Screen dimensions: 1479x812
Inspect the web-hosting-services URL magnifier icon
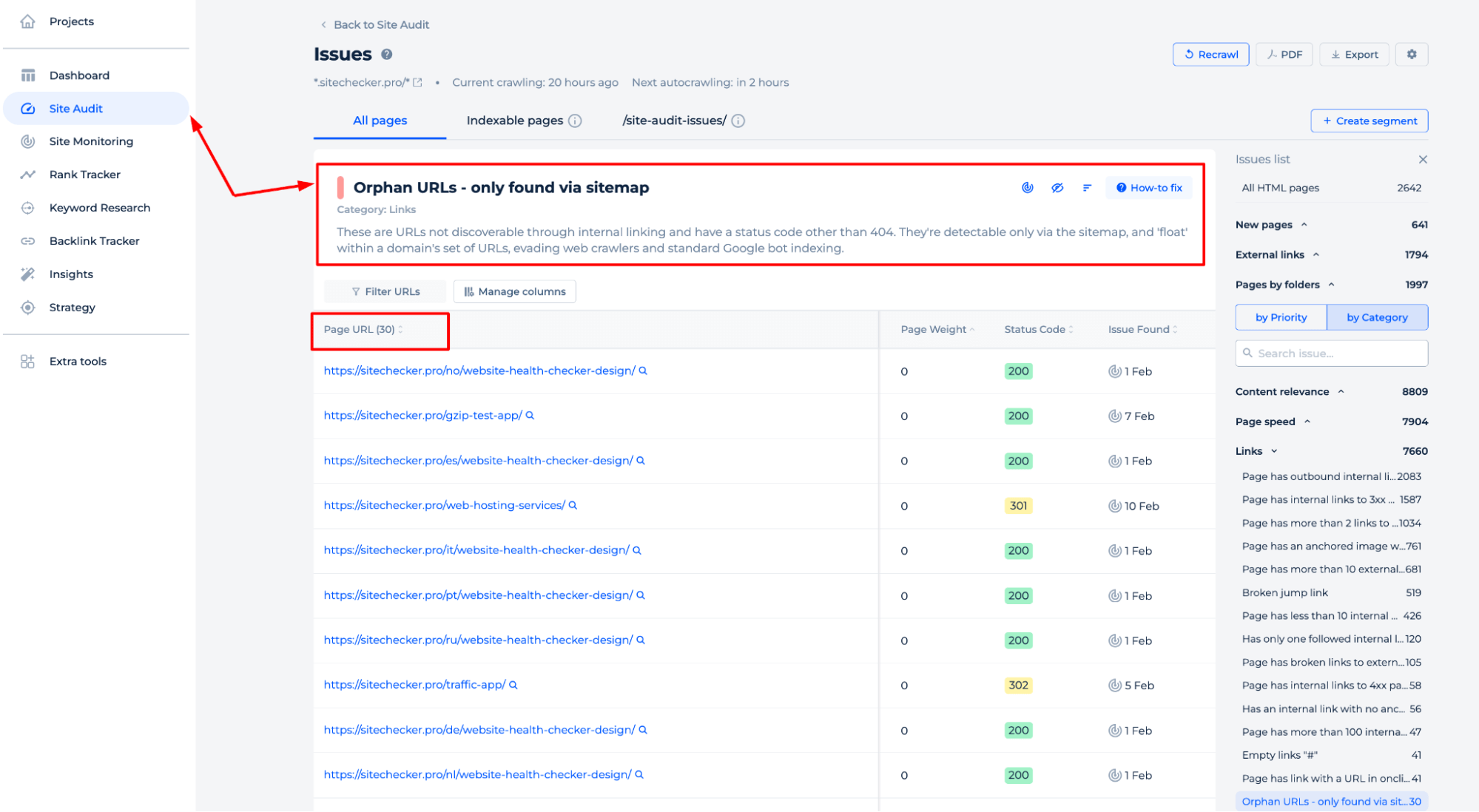[573, 506]
